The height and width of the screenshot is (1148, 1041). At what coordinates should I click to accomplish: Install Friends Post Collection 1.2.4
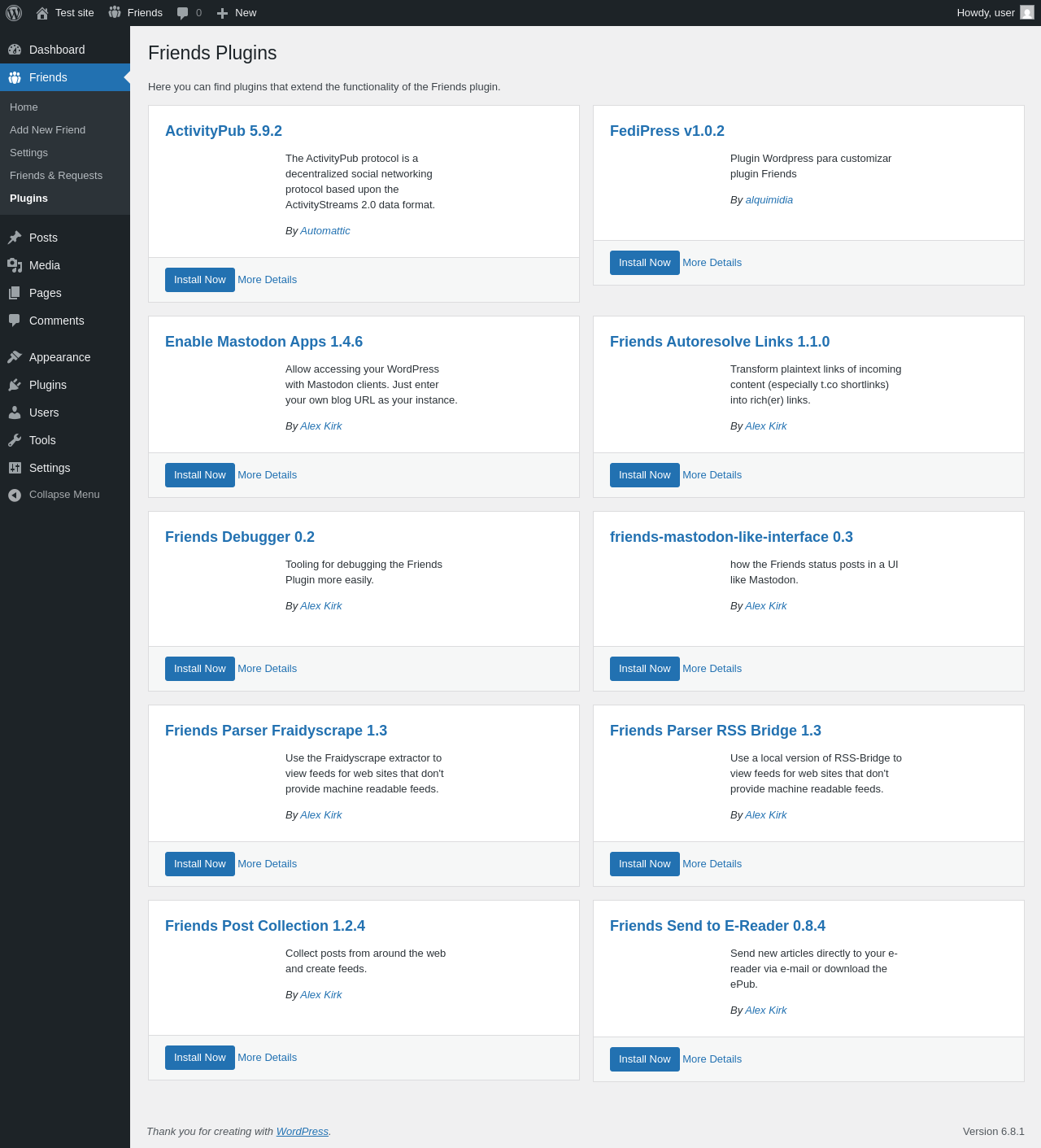[x=200, y=1058]
